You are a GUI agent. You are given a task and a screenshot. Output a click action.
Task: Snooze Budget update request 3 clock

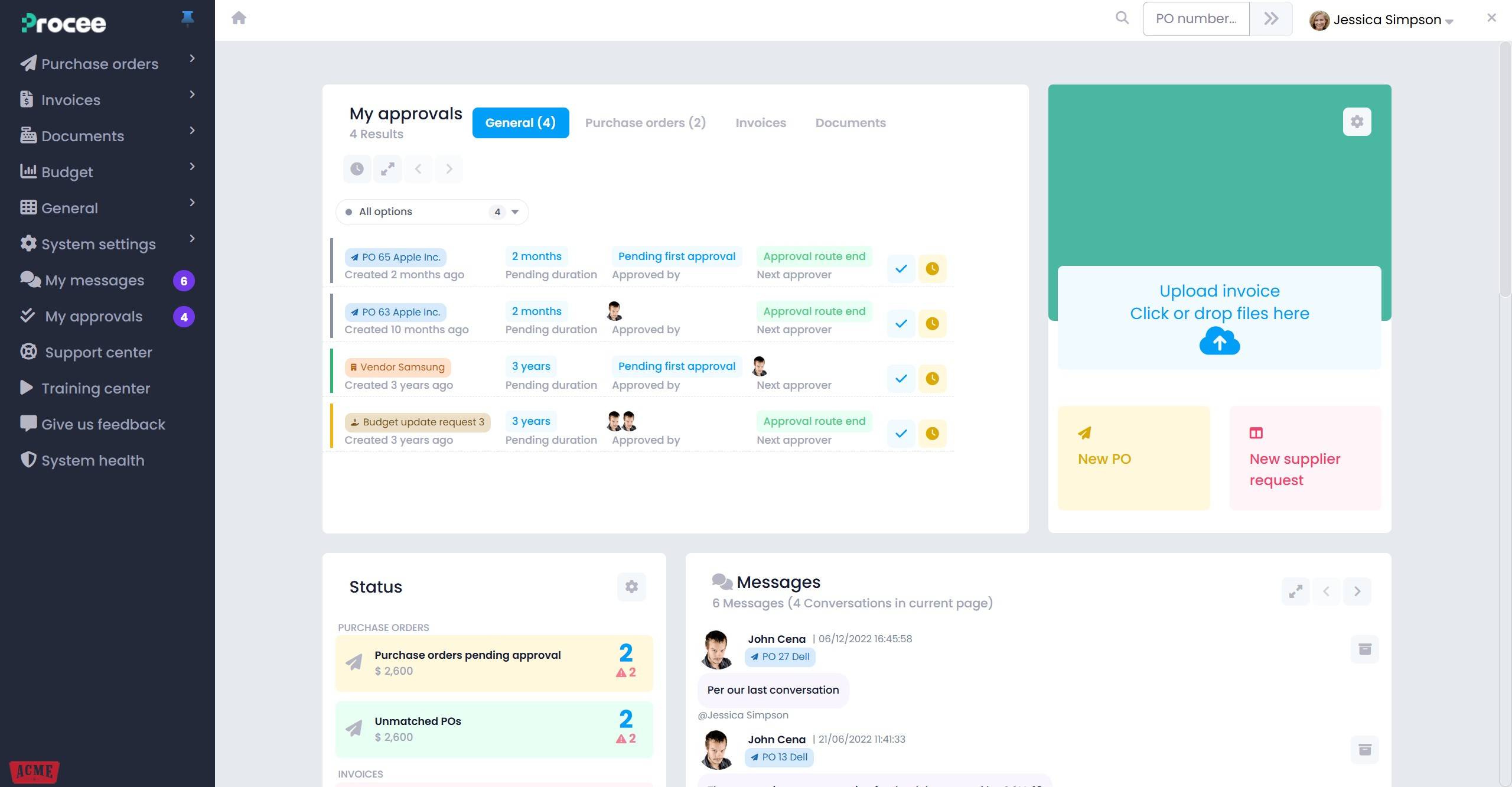pos(932,434)
